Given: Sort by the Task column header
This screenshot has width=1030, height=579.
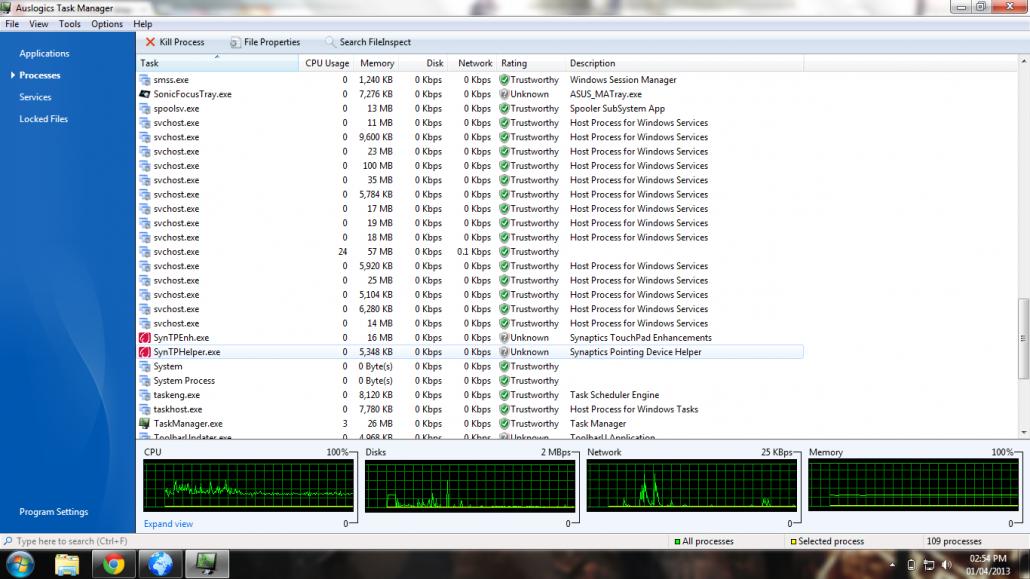Looking at the screenshot, I should click(x=217, y=63).
